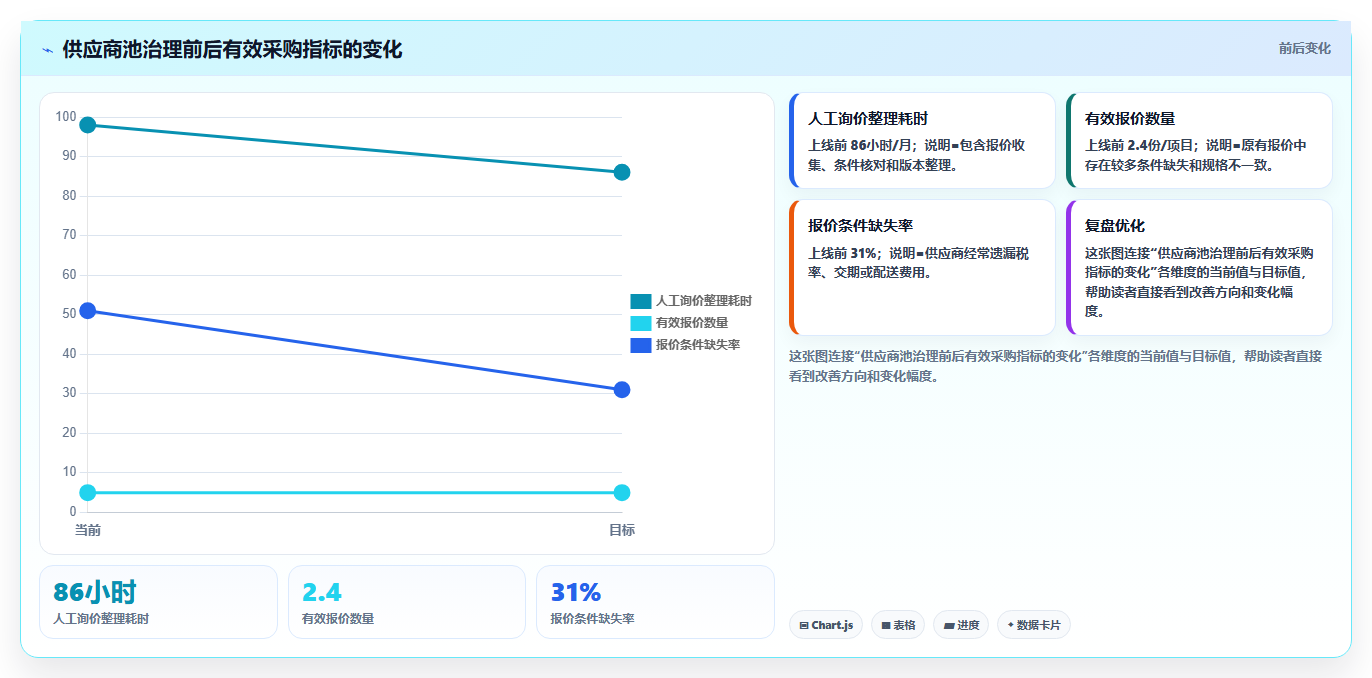The image size is (1372, 678).
Task: Click the 前后变化 label in header
Action: (x=1304, y=48)
